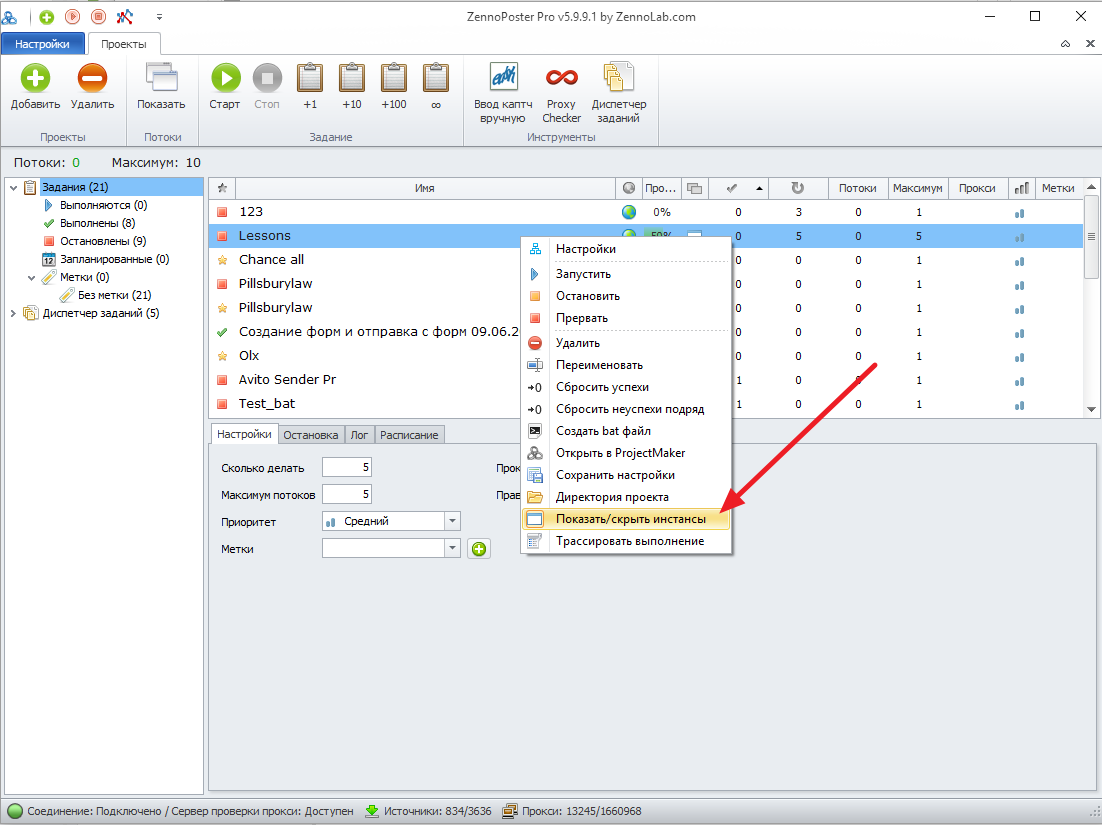Click the Сколько делать input field
The width and height of the screenshot is (1102, 825).
coord(346,468)
